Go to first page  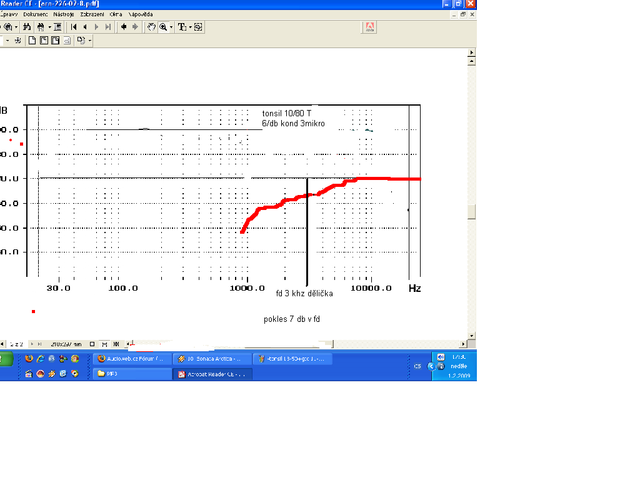pos(74,27)
